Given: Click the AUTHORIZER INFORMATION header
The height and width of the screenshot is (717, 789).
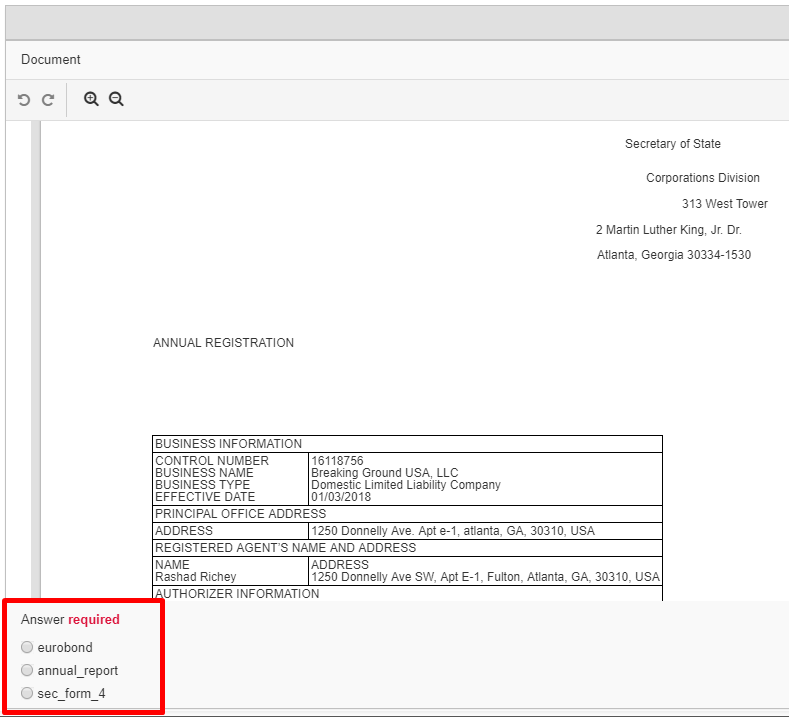Looking at the screenshot, I should coord(407,594).
